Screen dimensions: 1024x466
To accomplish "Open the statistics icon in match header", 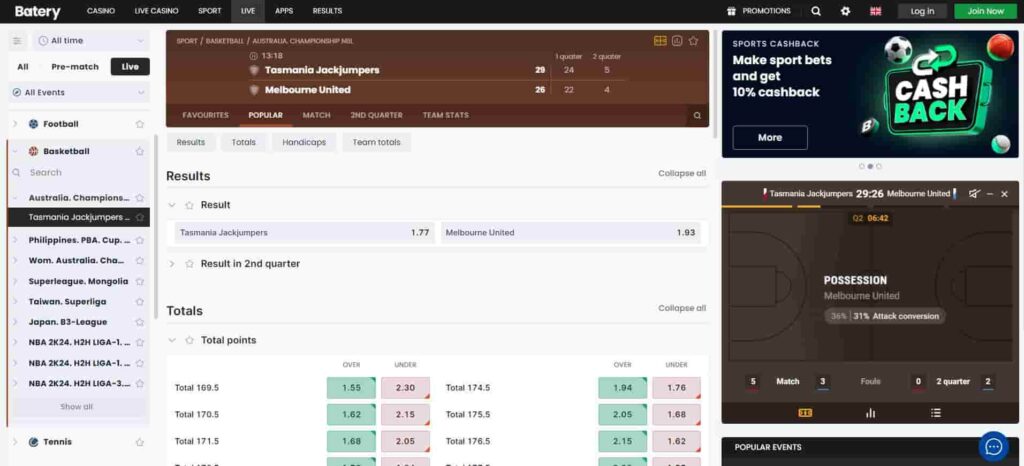I will point(677,41).
